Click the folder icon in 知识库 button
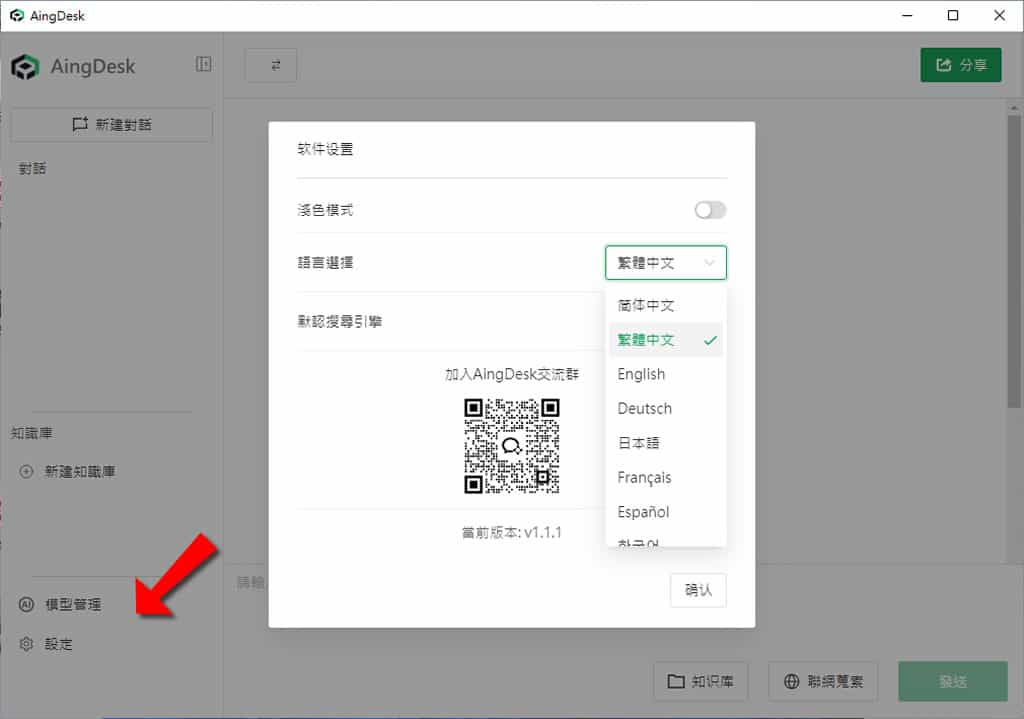The height and width of the screenshot is (719, 1024). point(676,682)
